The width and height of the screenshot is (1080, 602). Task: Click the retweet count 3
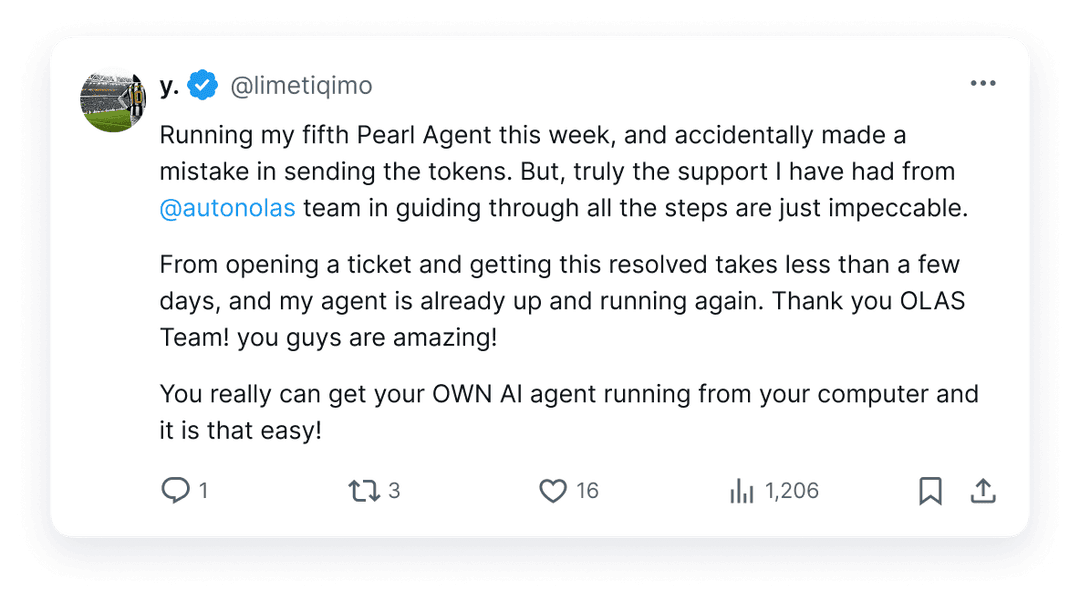[394, 491]
